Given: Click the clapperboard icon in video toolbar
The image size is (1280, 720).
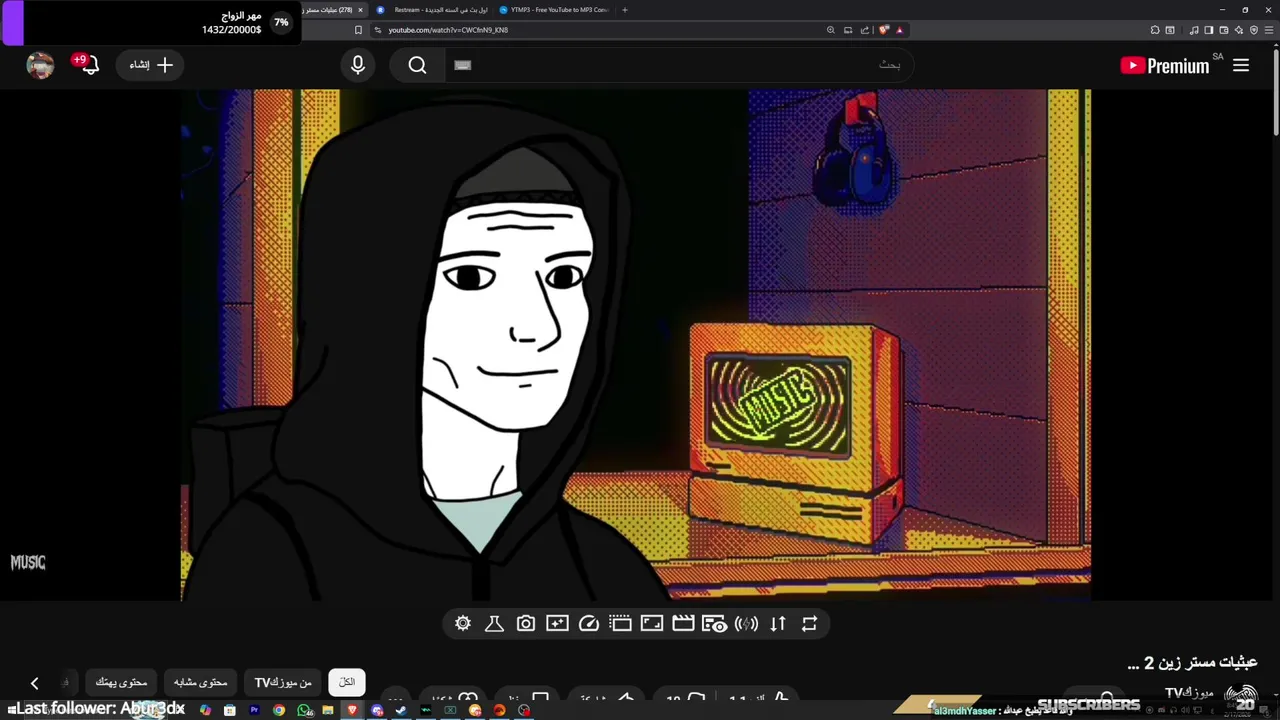Looking at the screenshot, I should 683,624.
